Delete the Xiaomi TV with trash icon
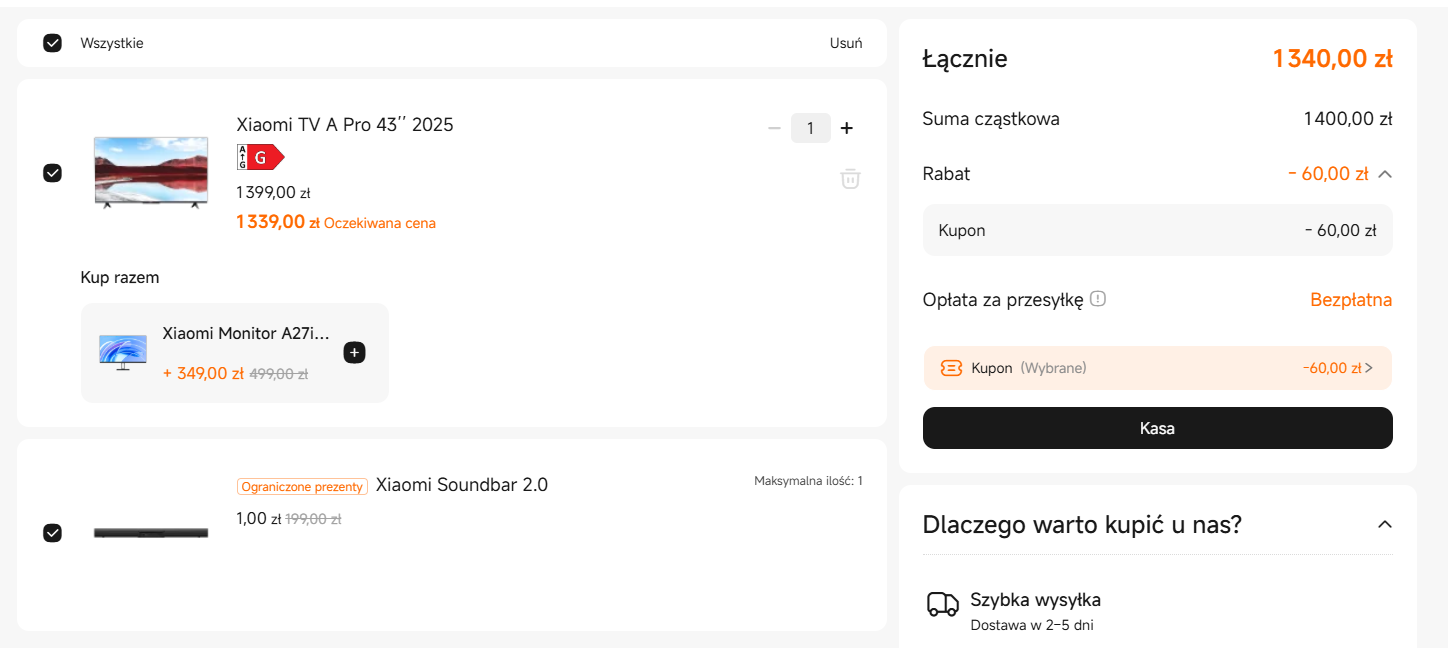This screenshot has height=648, width=1448. [850, 179]
